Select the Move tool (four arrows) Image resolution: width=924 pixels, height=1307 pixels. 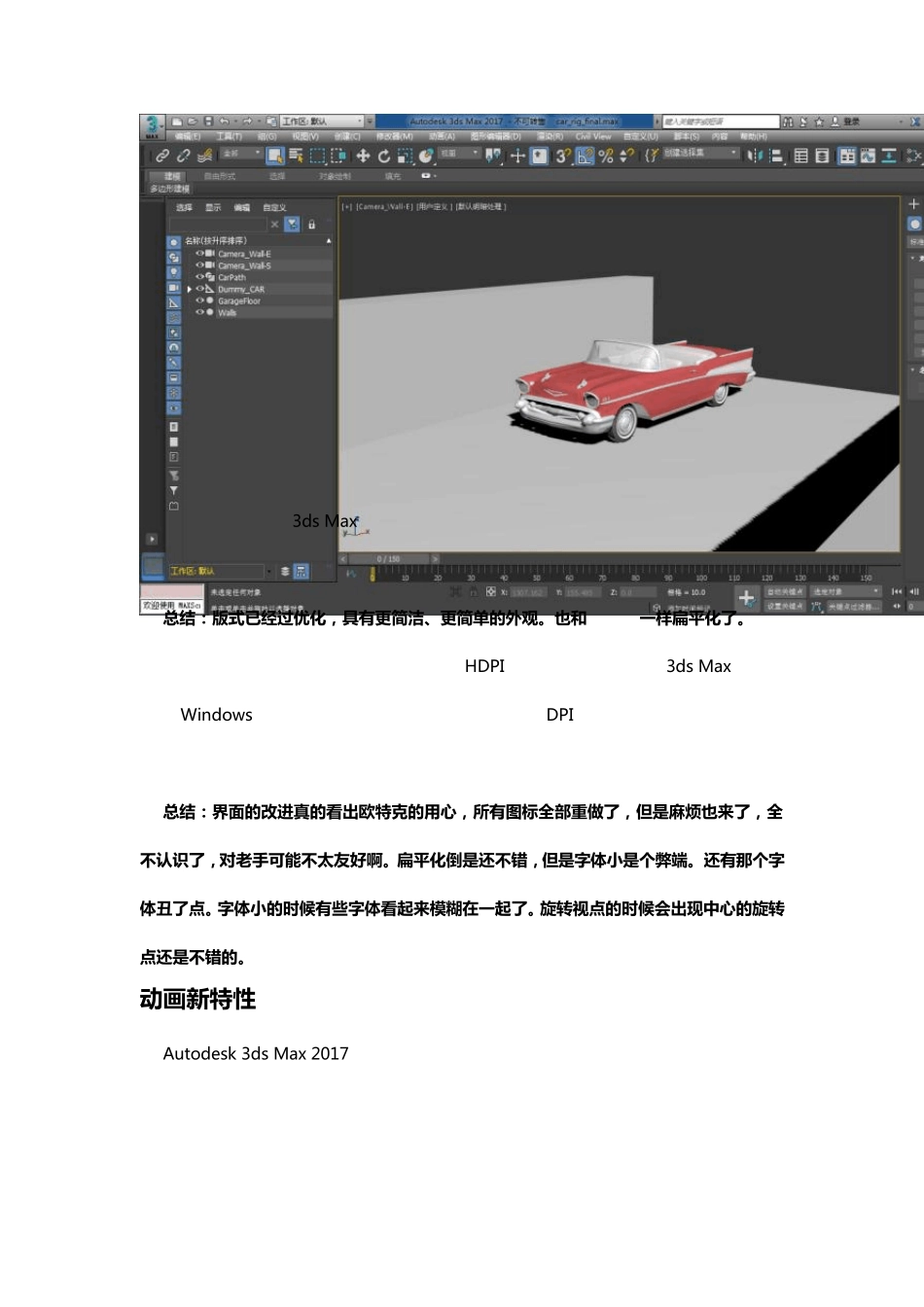(363, 156)
